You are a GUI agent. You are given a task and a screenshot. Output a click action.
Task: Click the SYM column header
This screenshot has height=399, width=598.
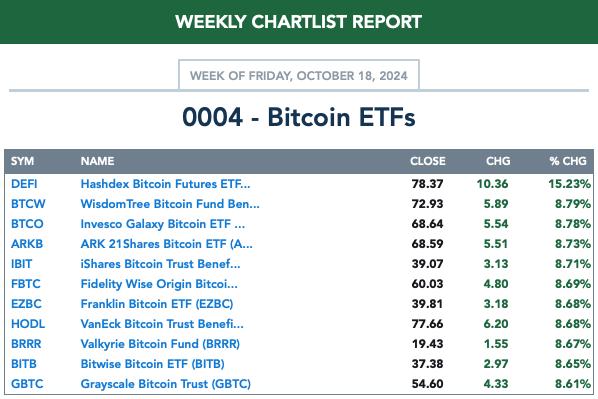(23, 161)
